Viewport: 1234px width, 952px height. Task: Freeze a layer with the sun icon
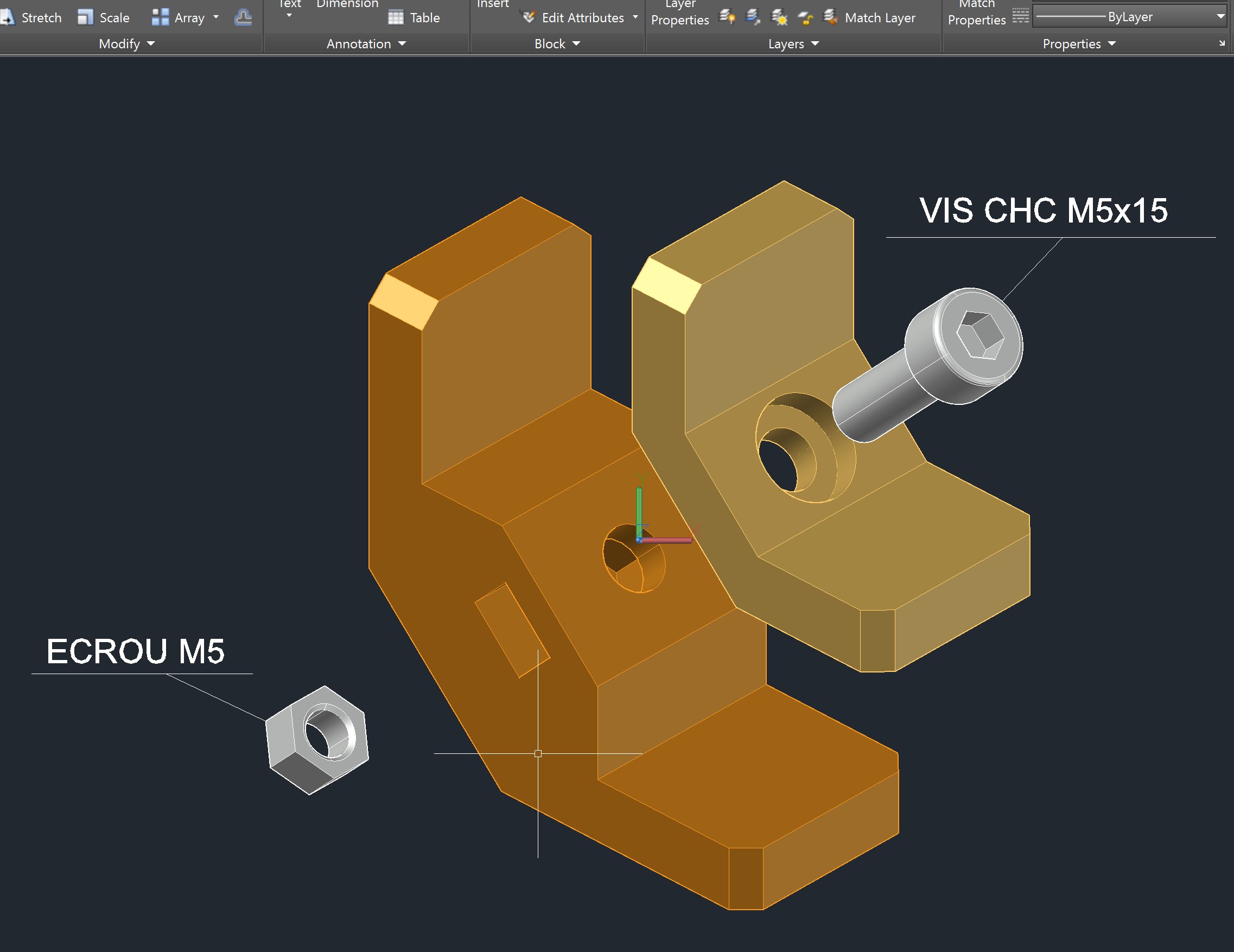pyautogui.click(x=780, y=17)
